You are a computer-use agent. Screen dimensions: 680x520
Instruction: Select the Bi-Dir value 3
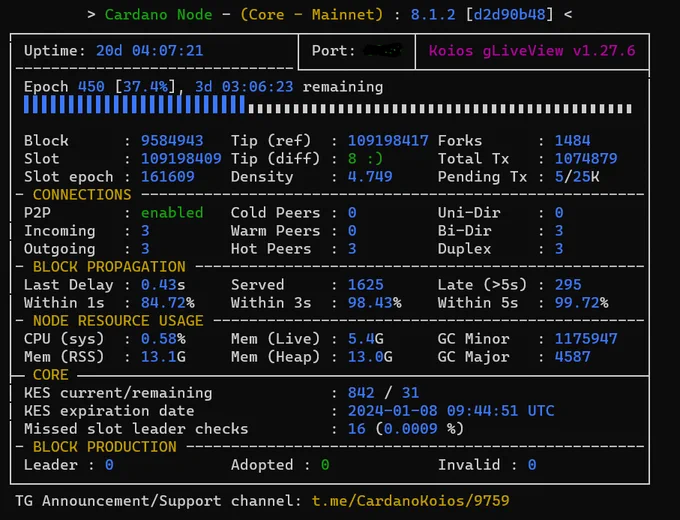559,231
